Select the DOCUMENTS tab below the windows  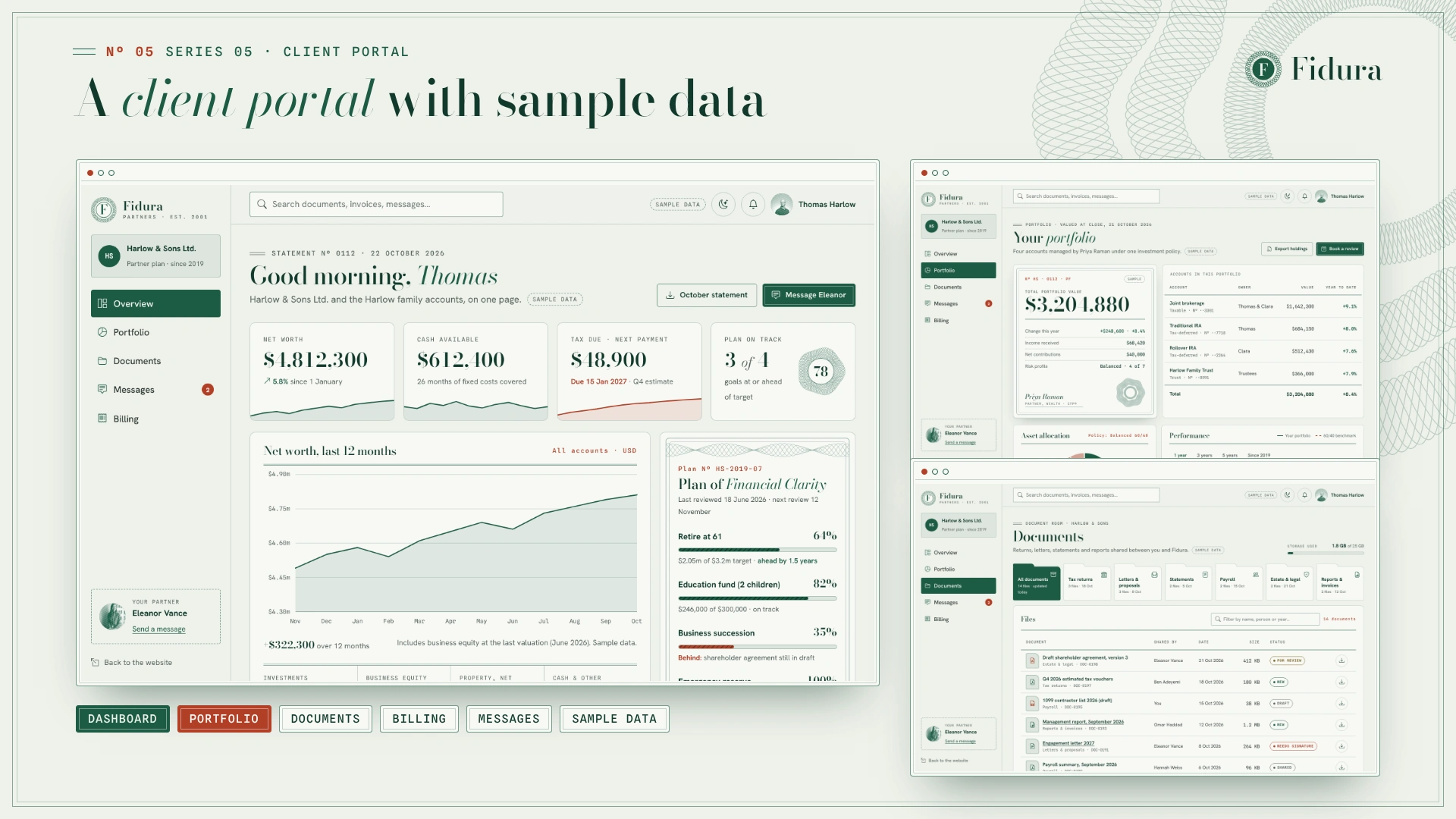coord(325,719)
